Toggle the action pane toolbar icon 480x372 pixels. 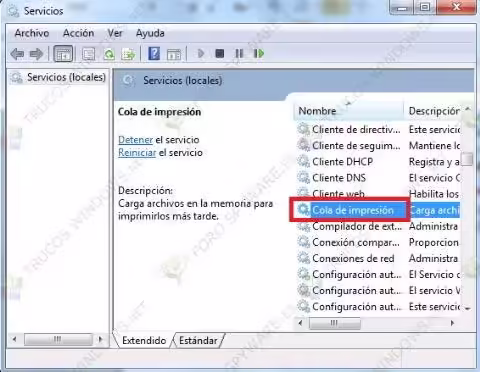[x=174, y=54]
